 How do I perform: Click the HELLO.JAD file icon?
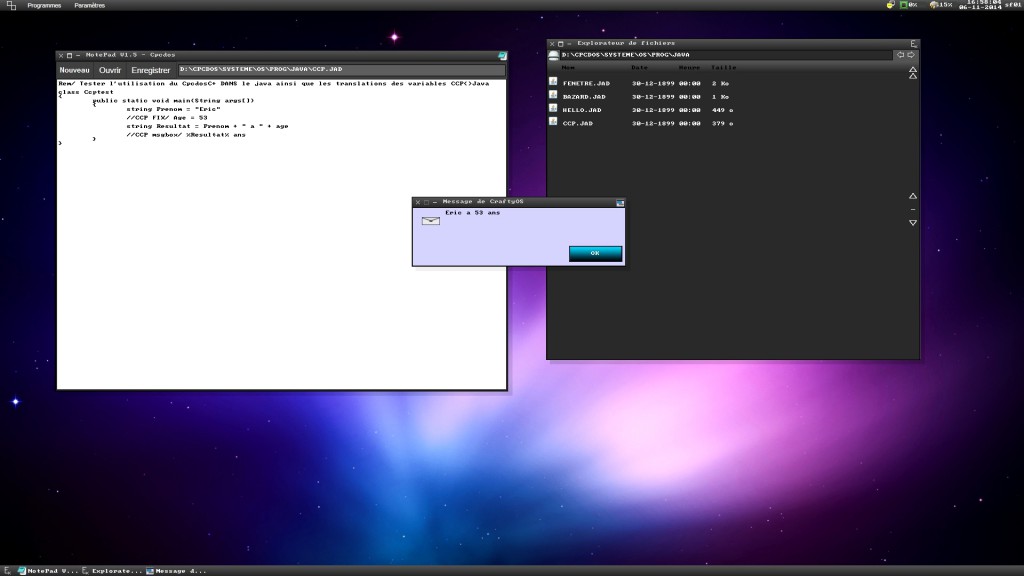click(x=553, y=109)
